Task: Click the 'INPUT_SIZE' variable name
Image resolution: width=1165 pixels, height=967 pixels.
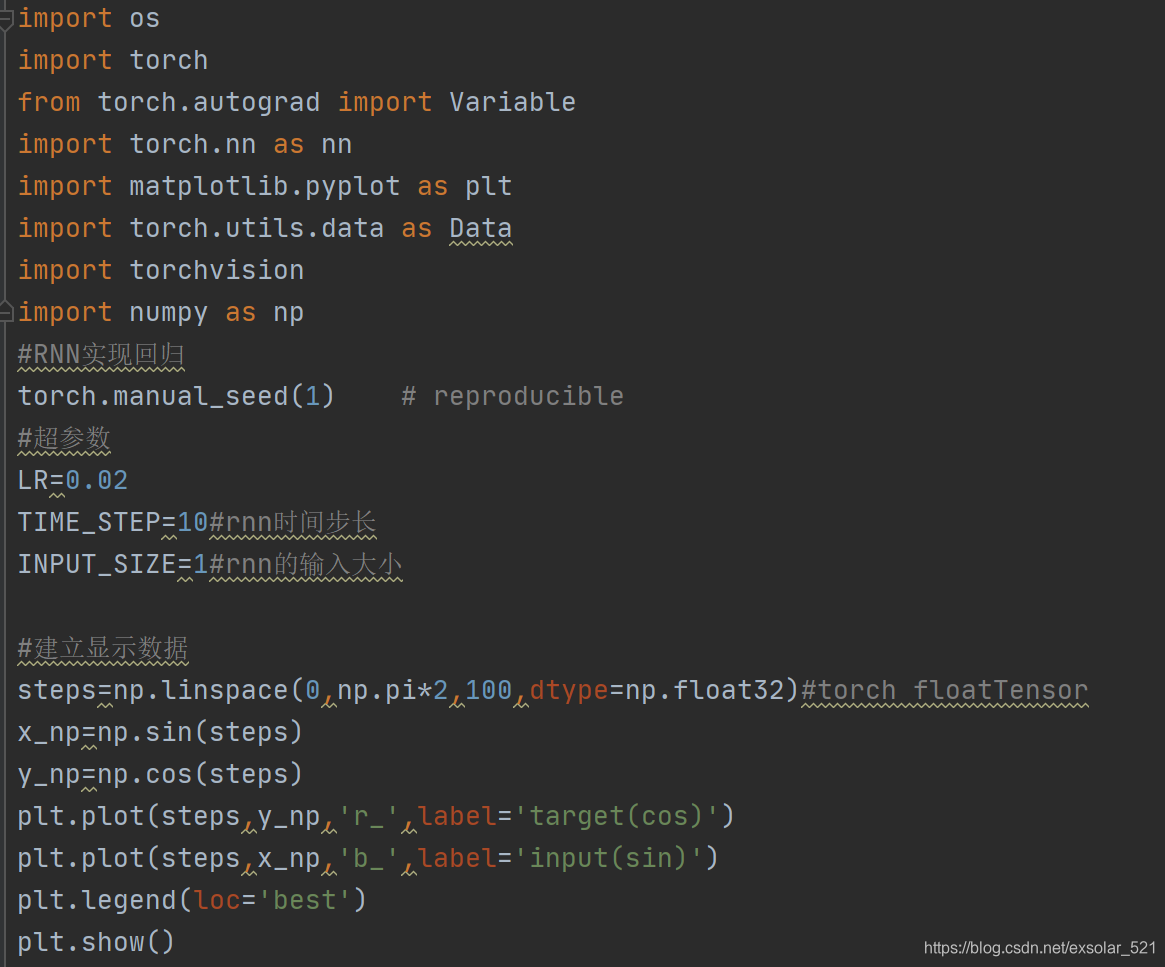Action: (x=97, y=564)
